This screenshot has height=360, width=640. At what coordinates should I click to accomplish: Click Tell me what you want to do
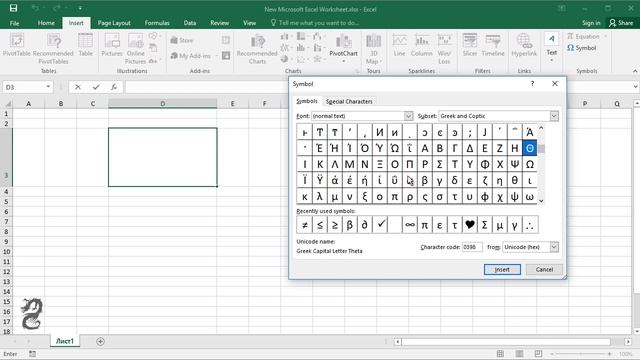pyautogui.click(x=315, y=23)
